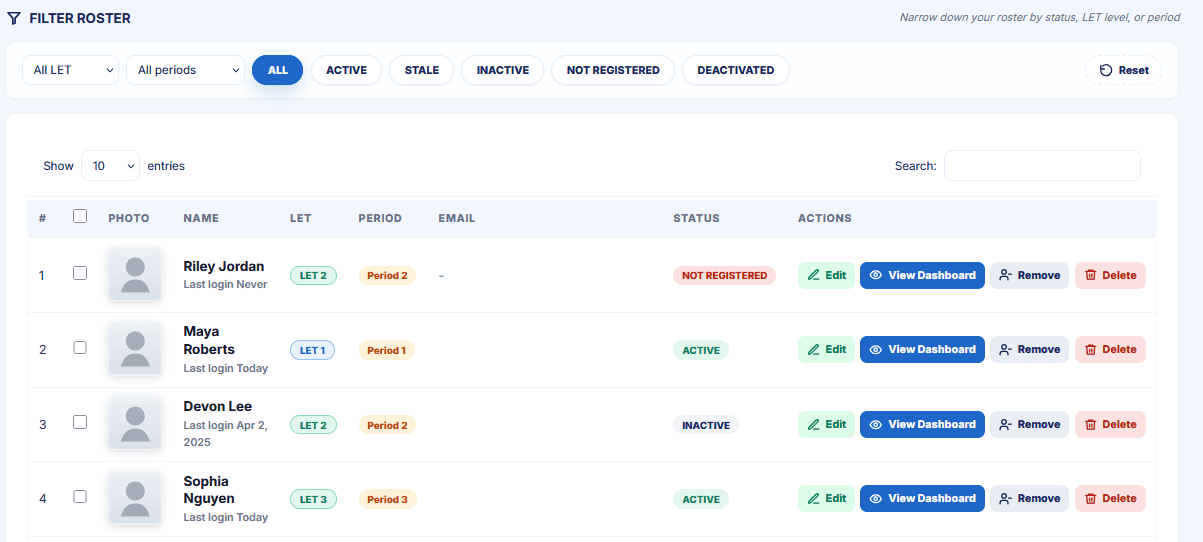The image size is (1203, 542).
Task: Click the trash Delete icon for Riley Jordan
Action: point(1091,275)
